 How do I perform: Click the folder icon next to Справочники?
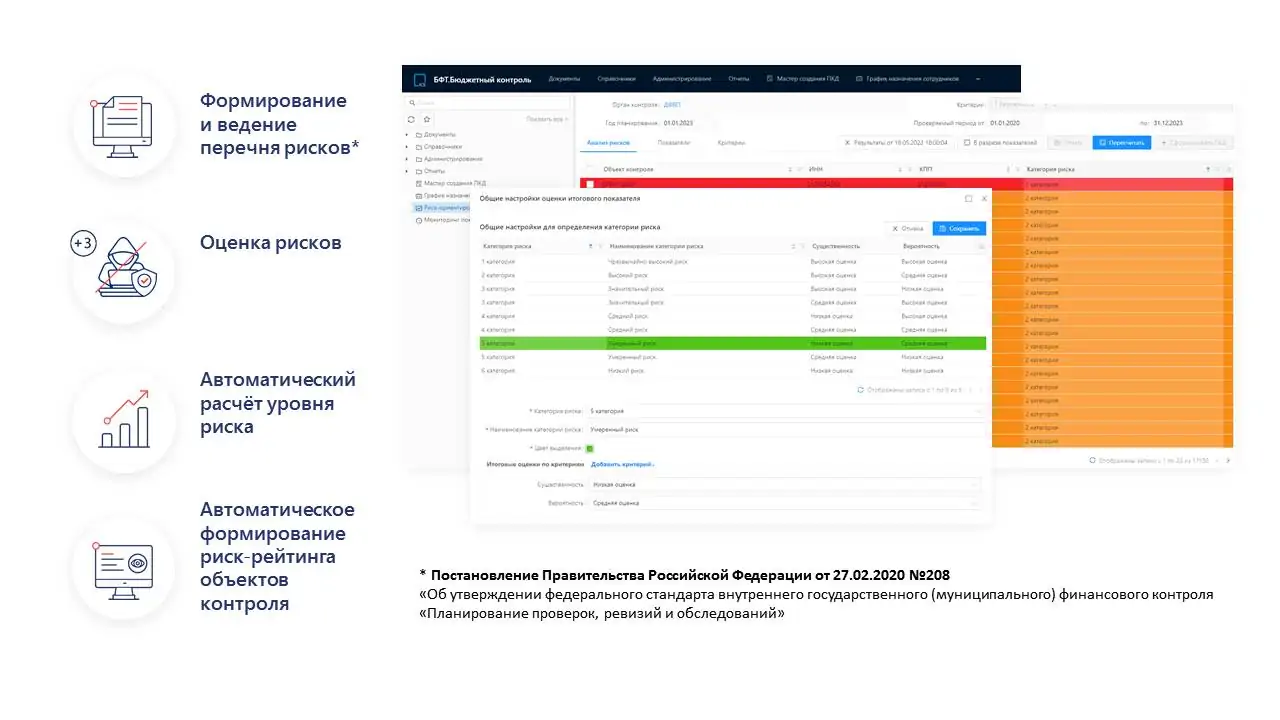[419, 147]
